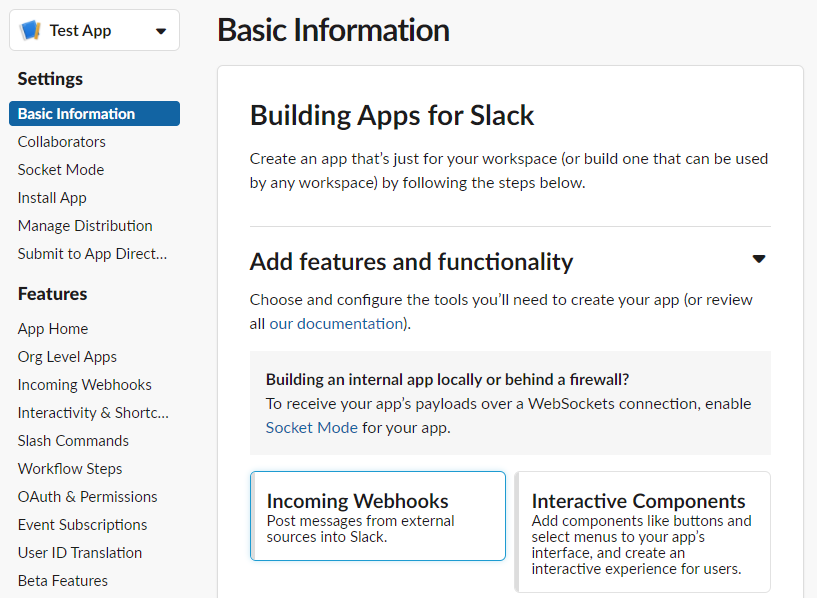Open the Interactive Components feature card
This screenshot has width=817, height=598.
pyautogui.click(x=642, y=532)
